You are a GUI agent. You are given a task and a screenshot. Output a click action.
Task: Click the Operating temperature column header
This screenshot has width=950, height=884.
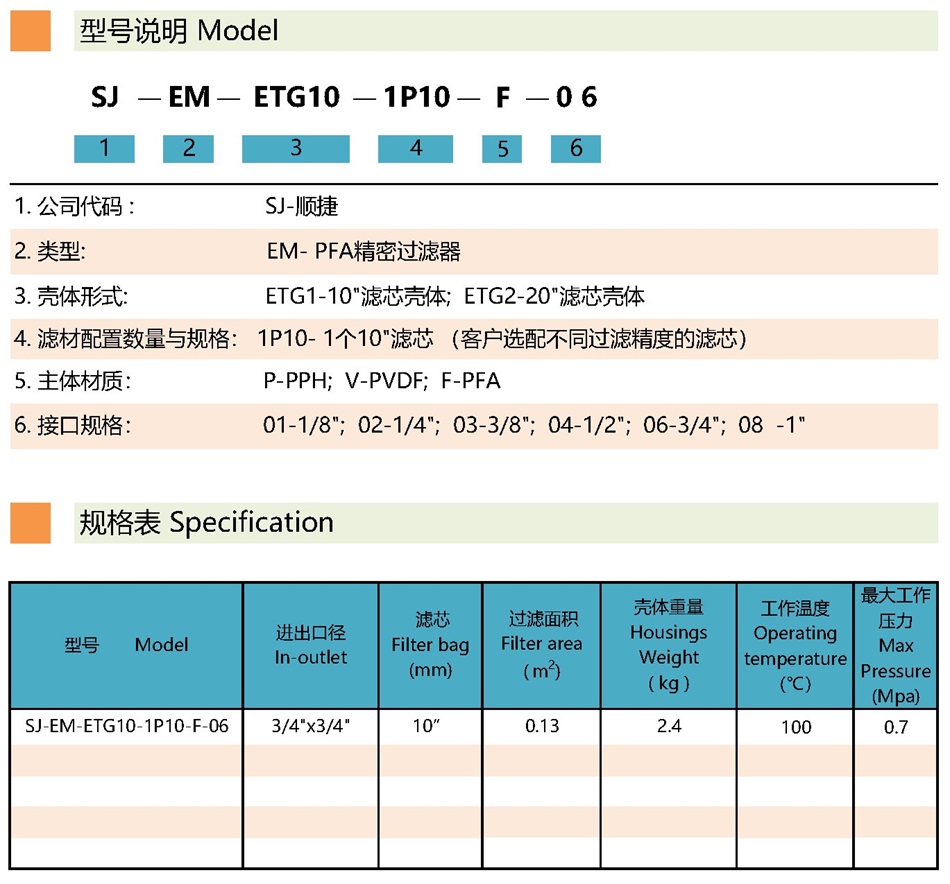coord(795,645)
